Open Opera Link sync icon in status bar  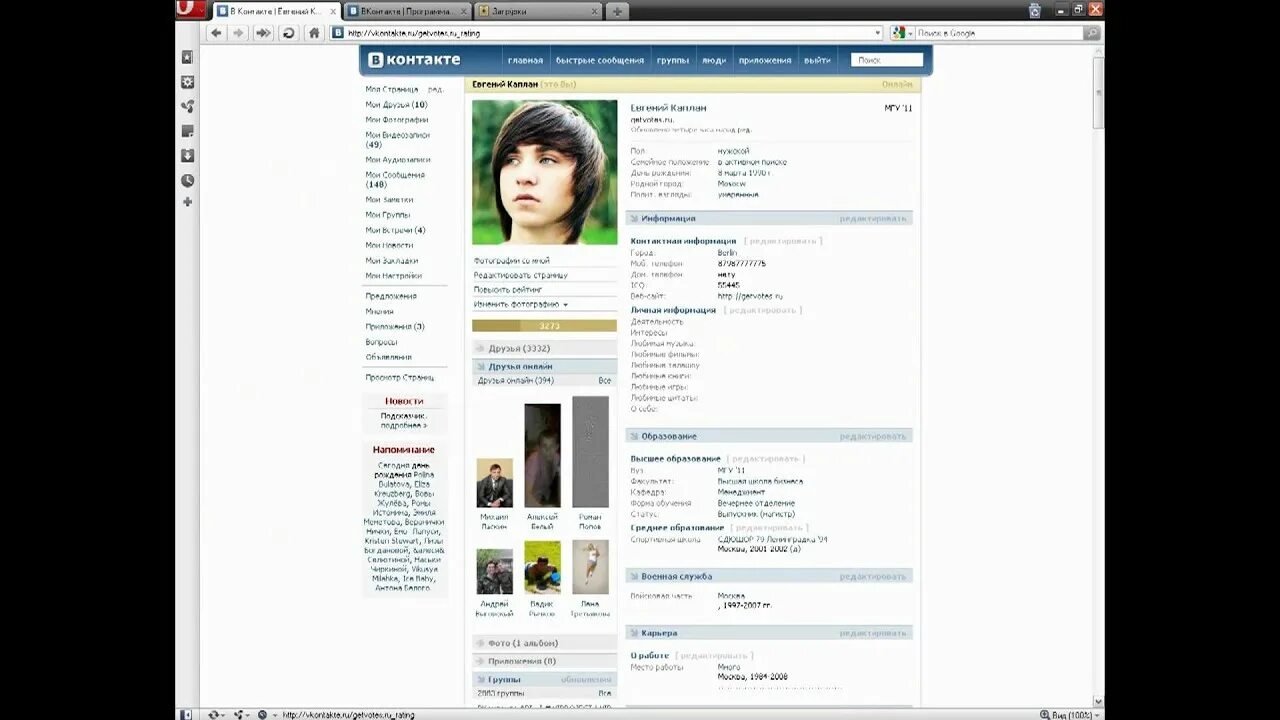(x=213, y=714)
